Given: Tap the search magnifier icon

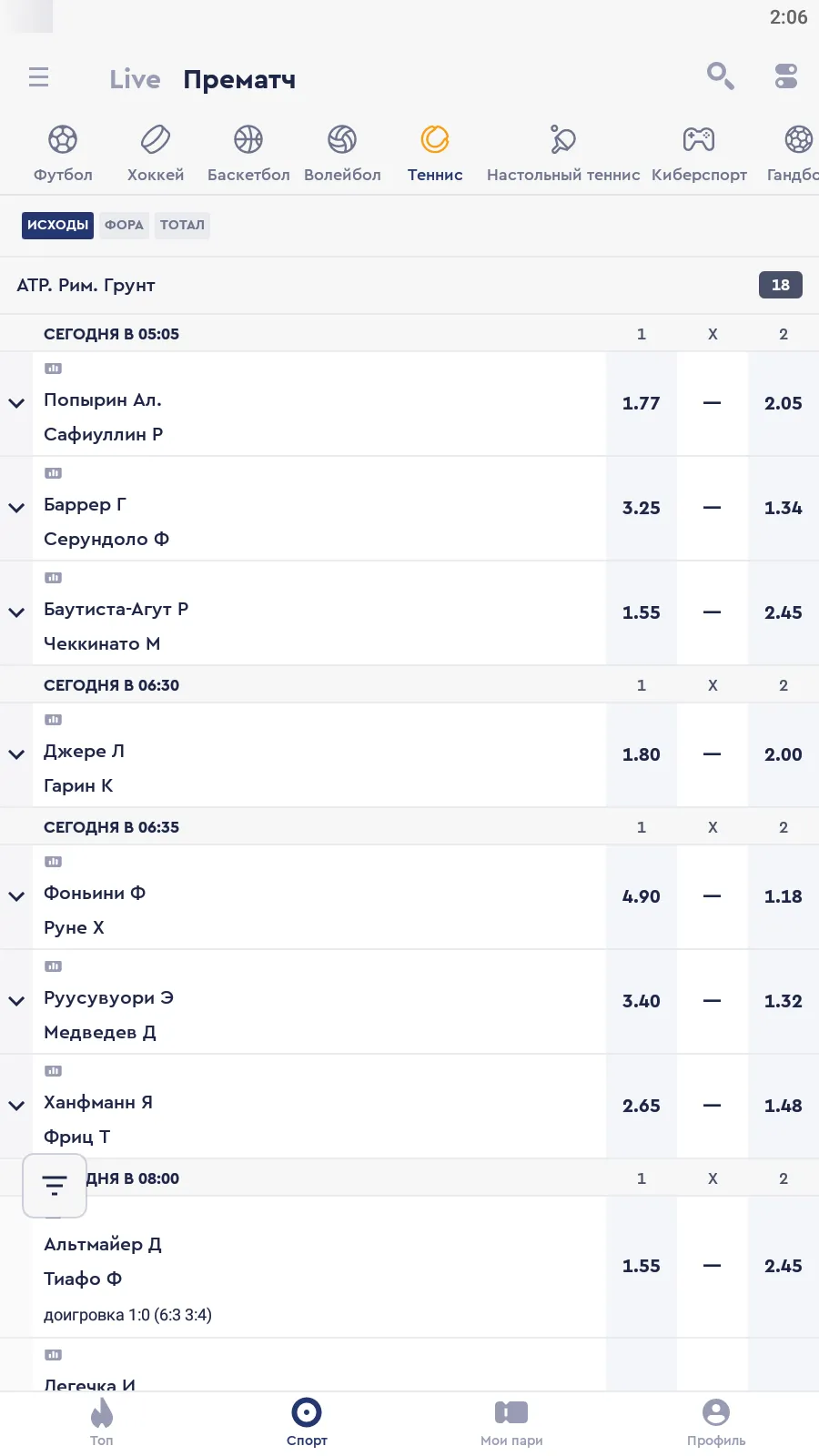Looking at the screenshot, I should pos(720,76).
